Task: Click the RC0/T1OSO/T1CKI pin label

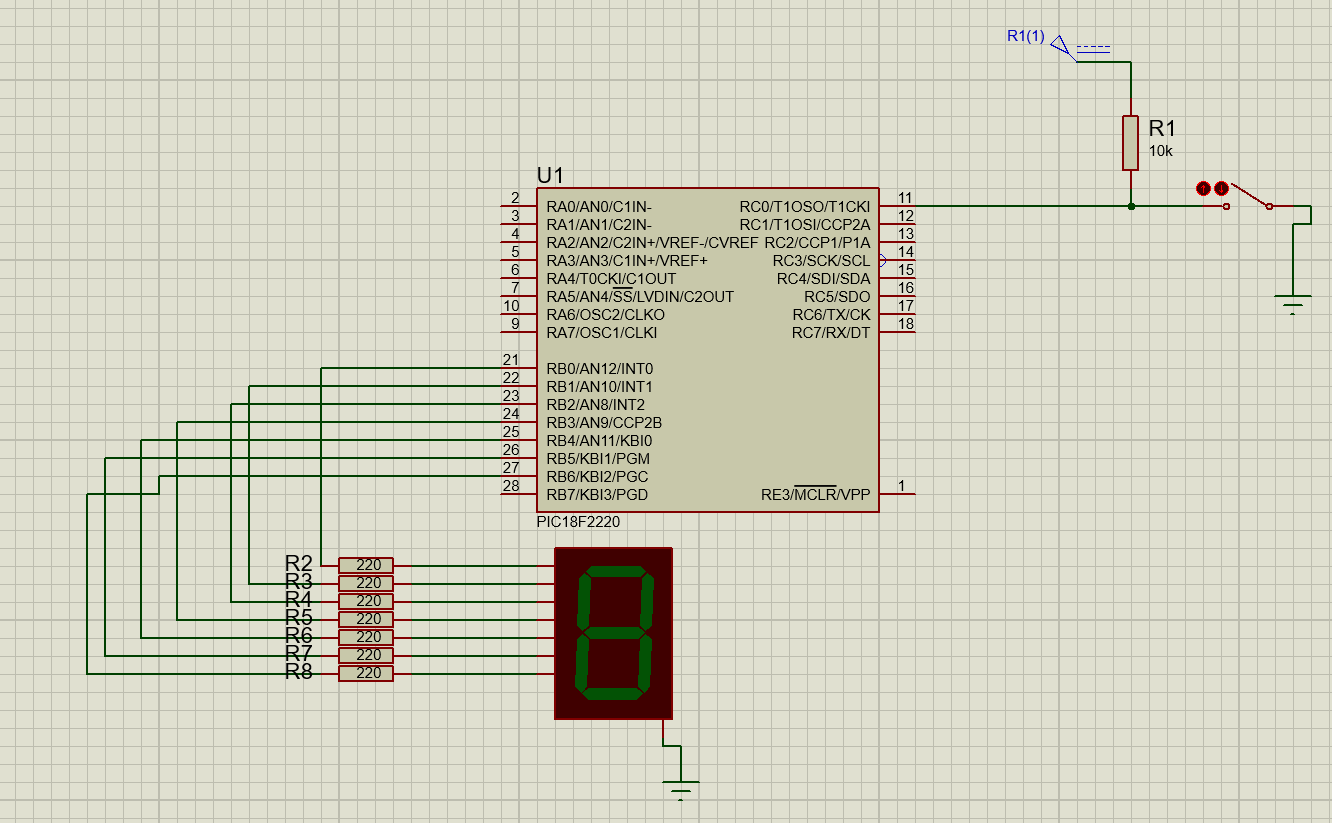Action: [x=805, y=207]
